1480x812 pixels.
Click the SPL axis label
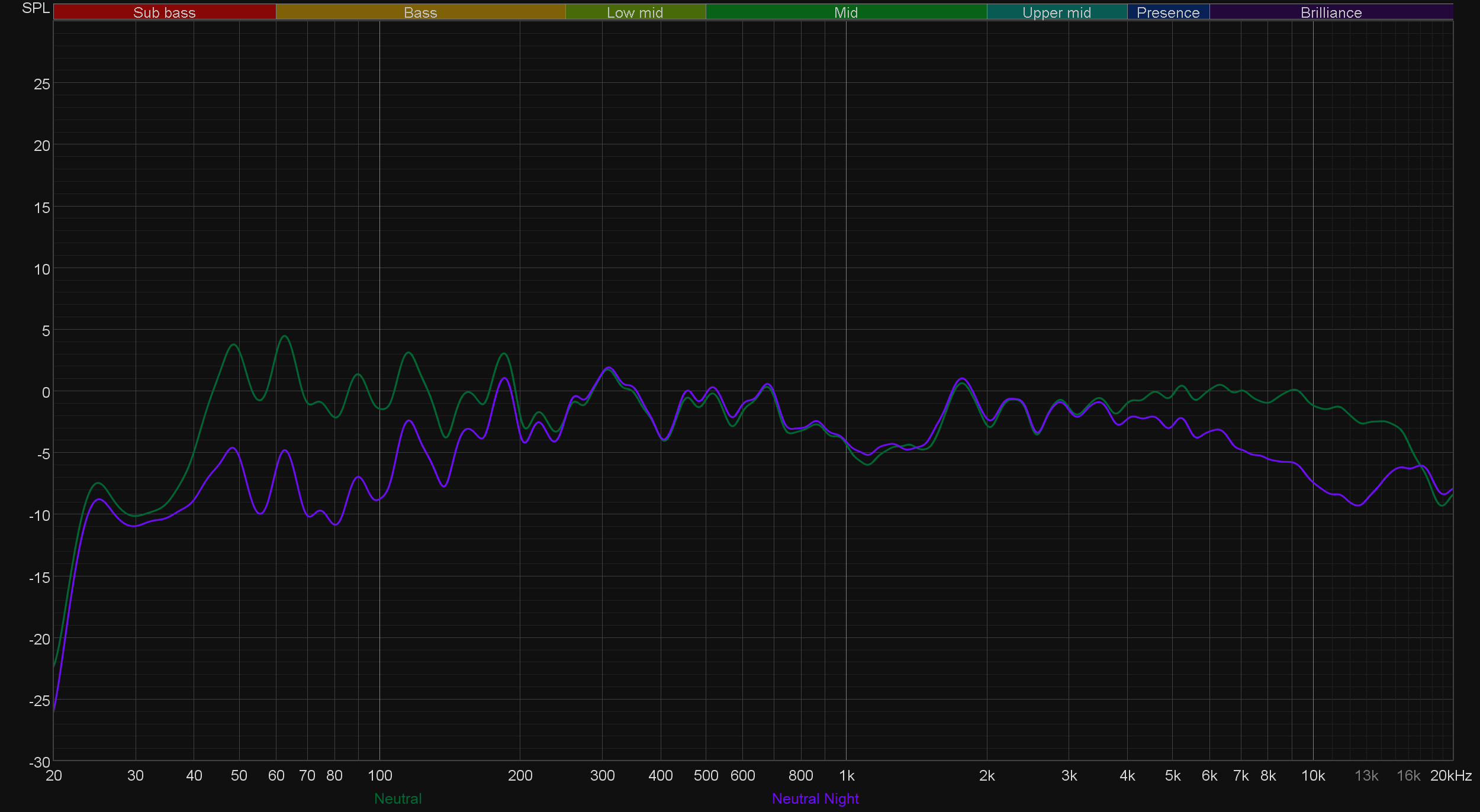coord(36,8)
